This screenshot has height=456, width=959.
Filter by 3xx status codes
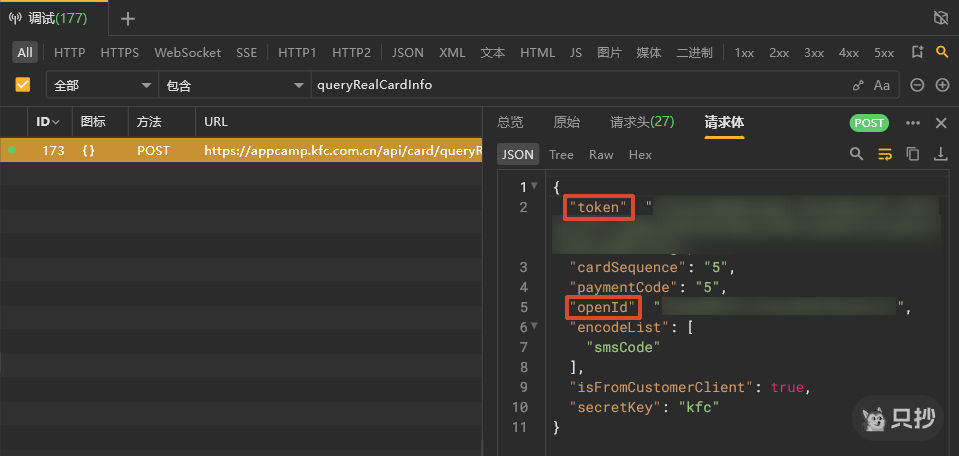814,53
